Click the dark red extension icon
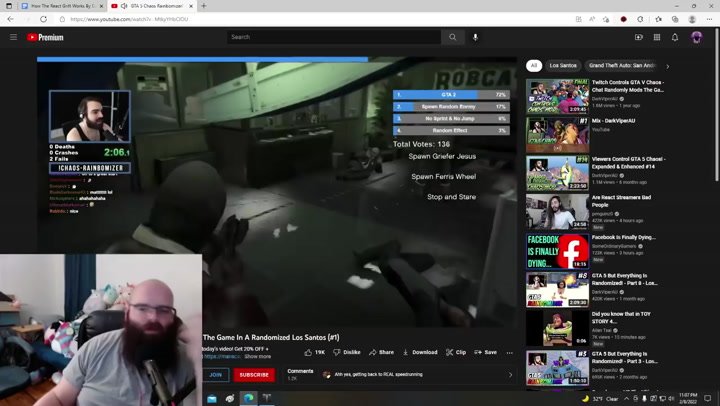The width and height of the screenshot is (720, 406). (623, 19)
